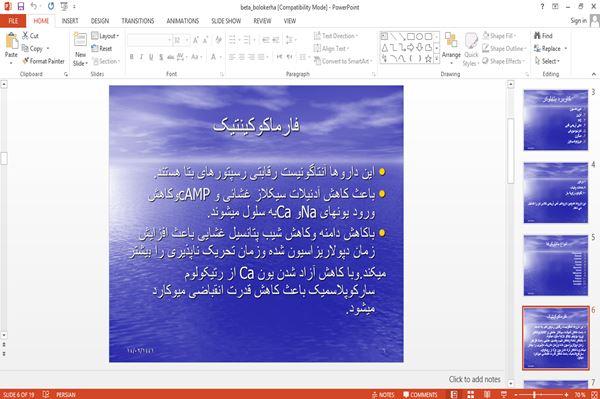
Task: Click Normal view icon in status bar
Action: coord(454,394)
